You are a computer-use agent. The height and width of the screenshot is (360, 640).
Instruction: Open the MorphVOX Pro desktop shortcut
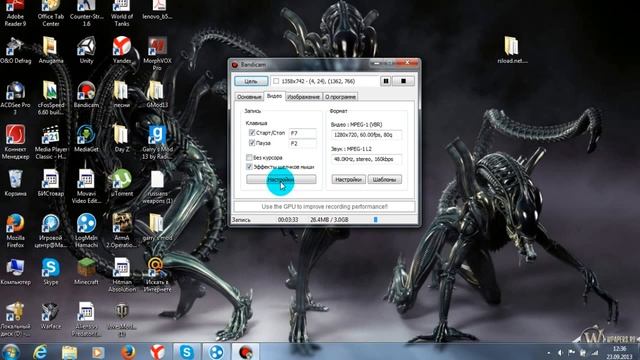pyautogui.click(x=157, y=53)
